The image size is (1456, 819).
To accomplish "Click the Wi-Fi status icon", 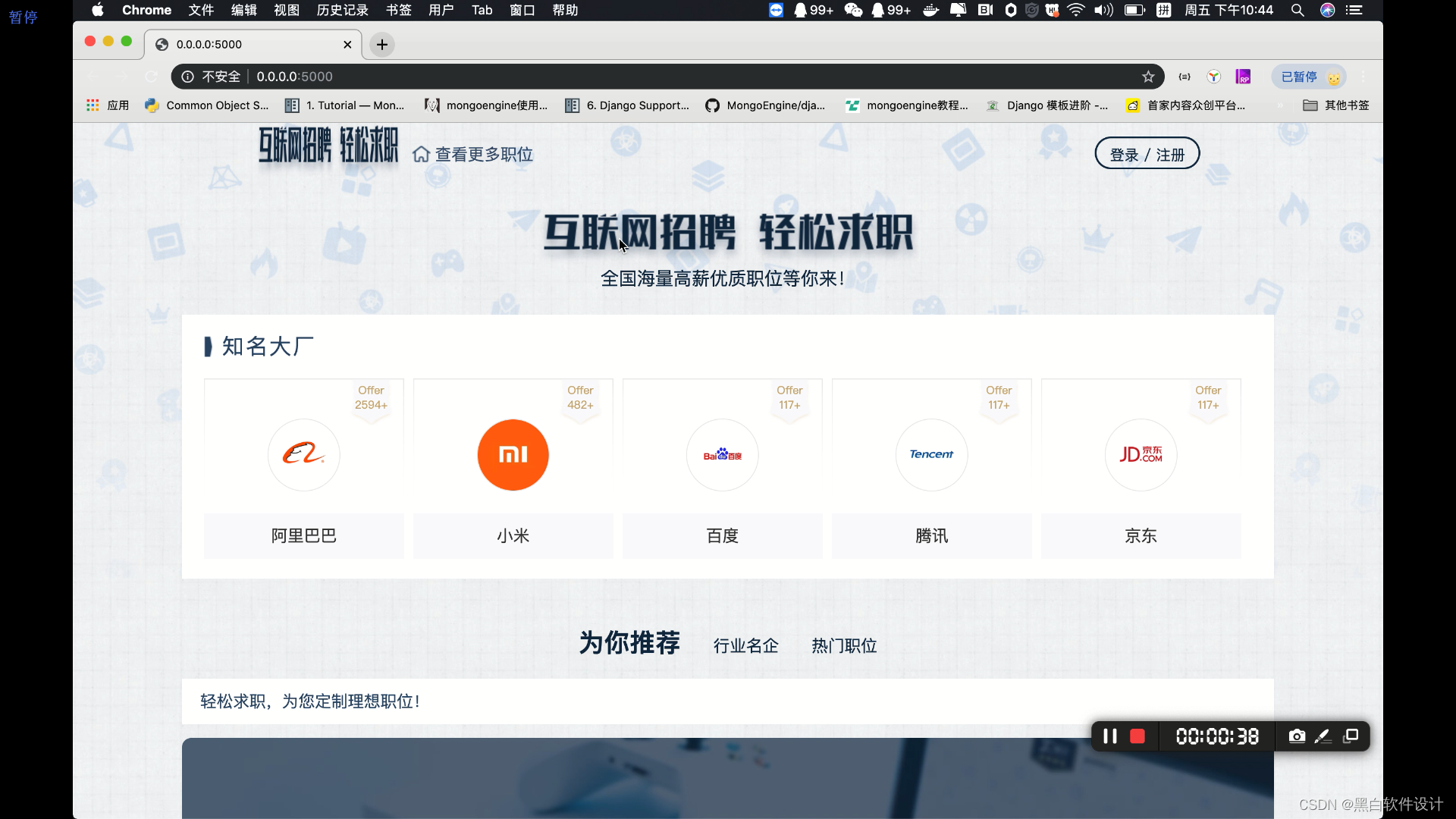I will [x=1076, y=10].
